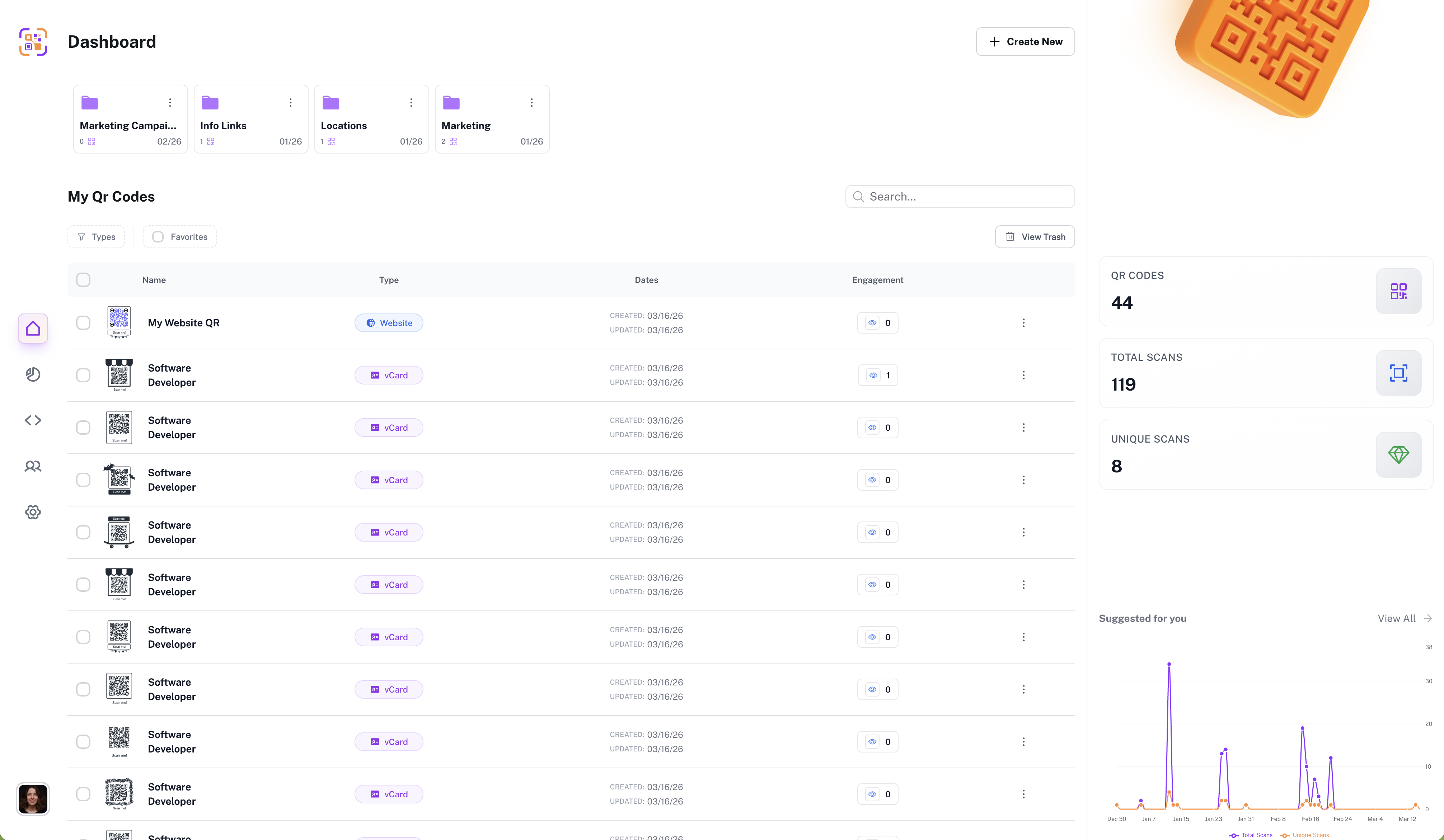1444x840 pixels.
Task: Click the Total Scans frame icon
Action: (x=1399, y=373)
